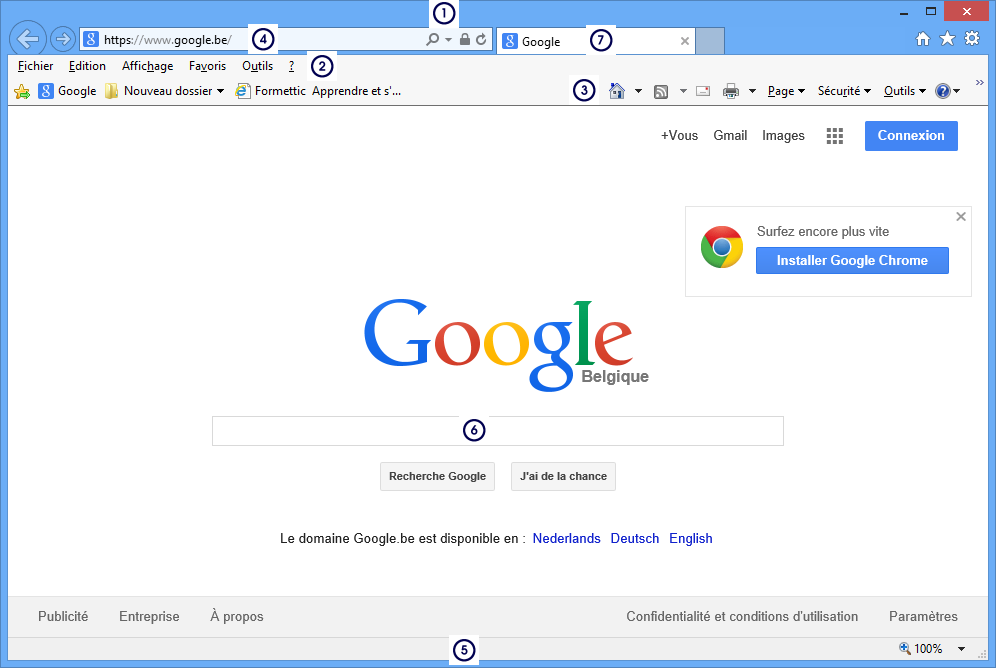Expand the Nouveau dossier favorites folder
The height and width of the screenshot is (668, 996).
(x=165, y=91)
